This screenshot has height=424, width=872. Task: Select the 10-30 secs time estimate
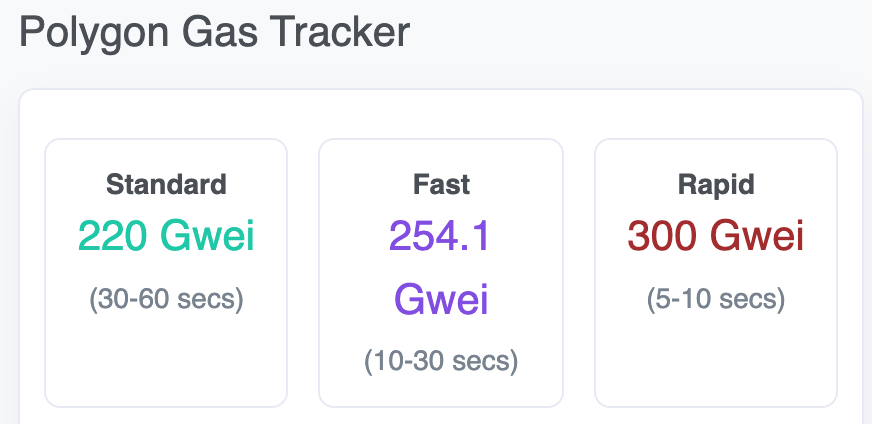(x=441, y=361)
